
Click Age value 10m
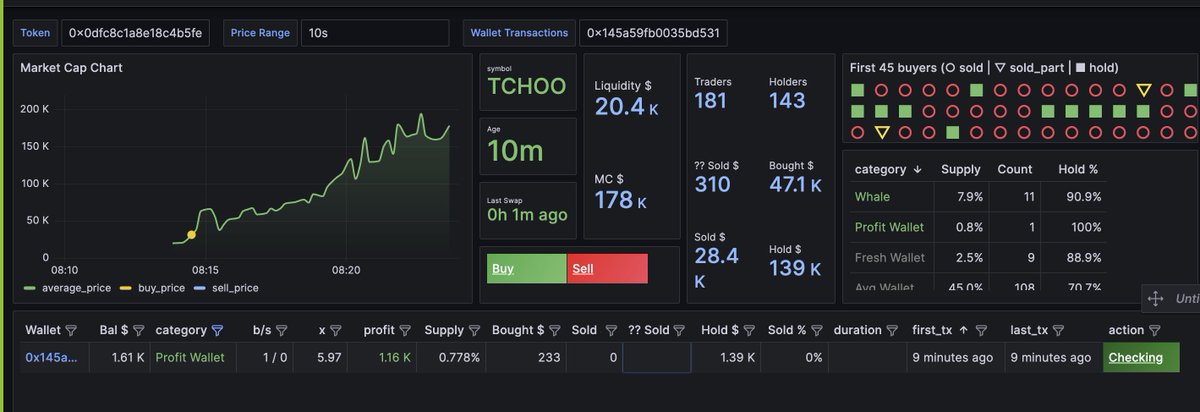pos(516,151)
